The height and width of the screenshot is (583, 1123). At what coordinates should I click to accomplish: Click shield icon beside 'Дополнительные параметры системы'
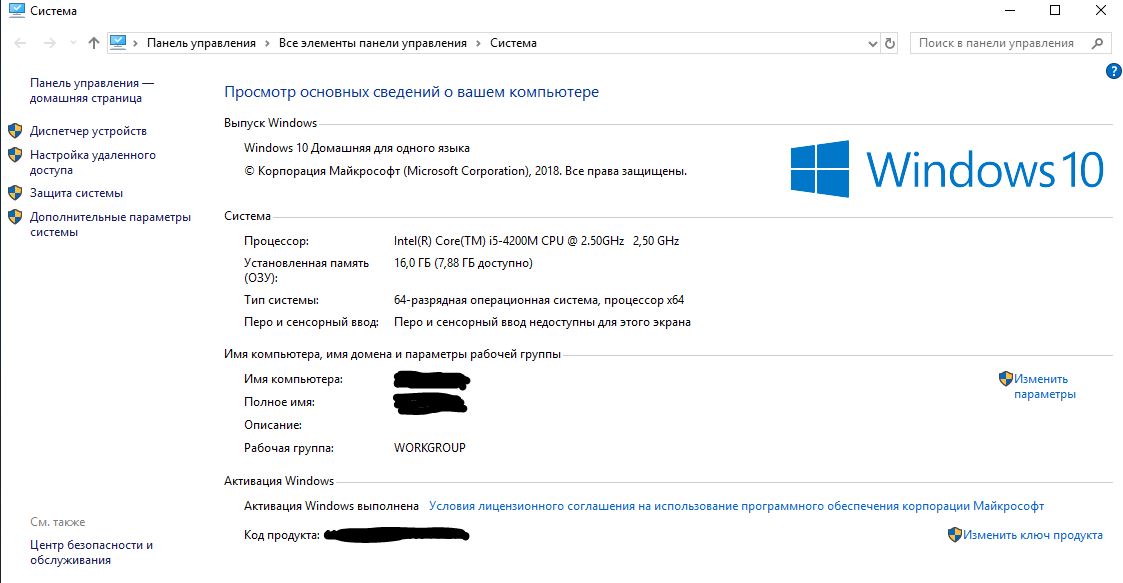click(x=15, y=216)
